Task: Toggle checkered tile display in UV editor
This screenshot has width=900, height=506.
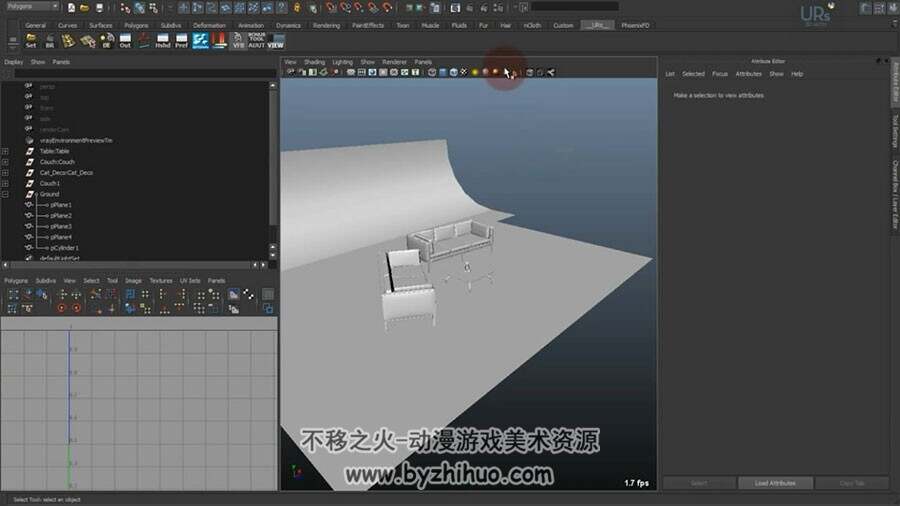Action: pyautogui.click(x=249, y=294)
